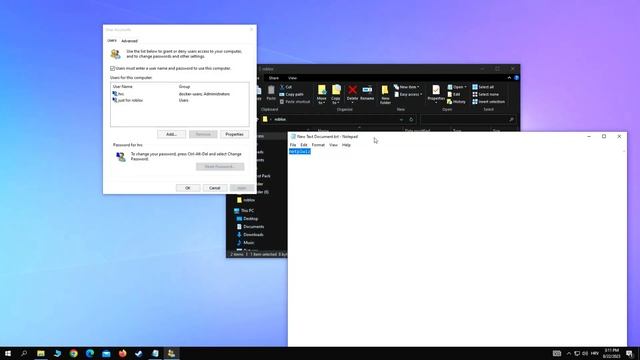Click Select none in Explorer ribbon
The image size is (640, 360).
click(485, 94)
